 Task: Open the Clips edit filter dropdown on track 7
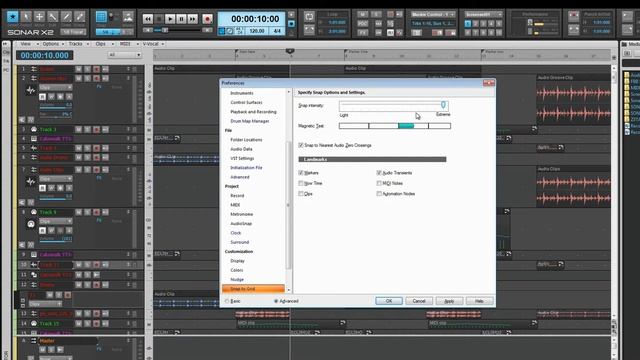(x=56, y=179)
